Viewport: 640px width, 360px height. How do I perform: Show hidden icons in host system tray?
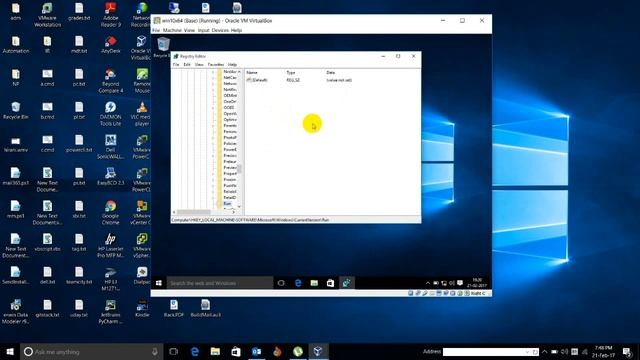pos(544,351)
